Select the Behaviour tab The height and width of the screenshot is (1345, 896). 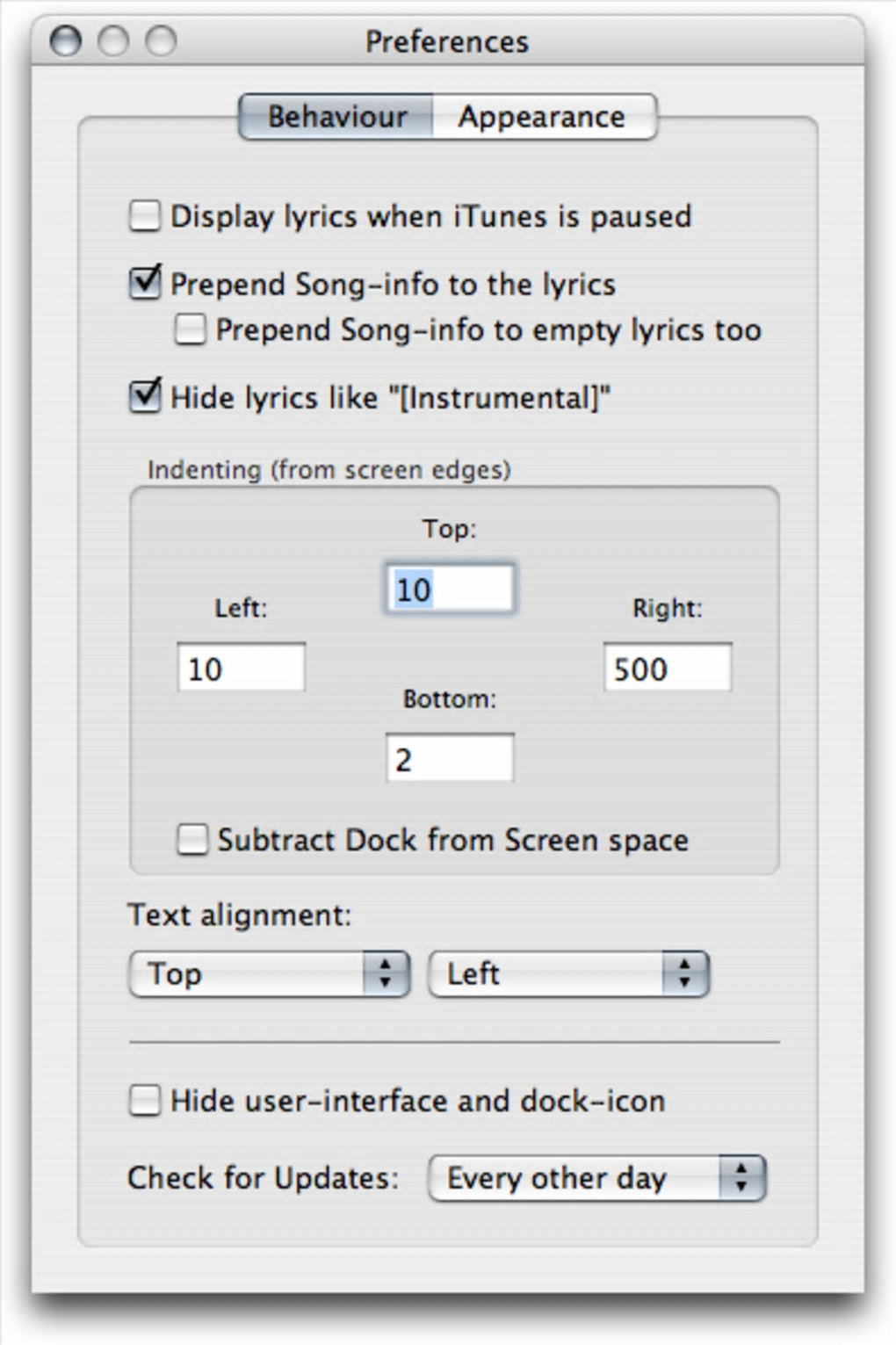337,117
